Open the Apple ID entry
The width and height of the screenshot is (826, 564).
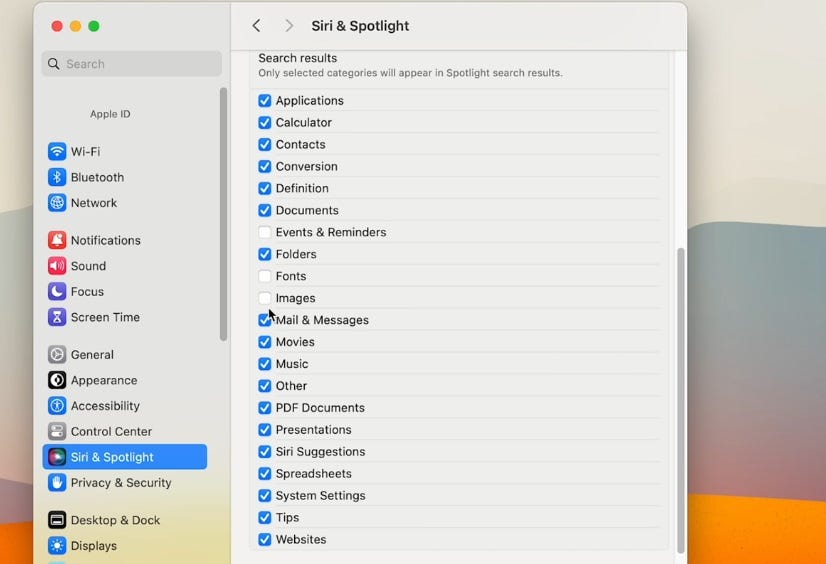pos(110,114)
